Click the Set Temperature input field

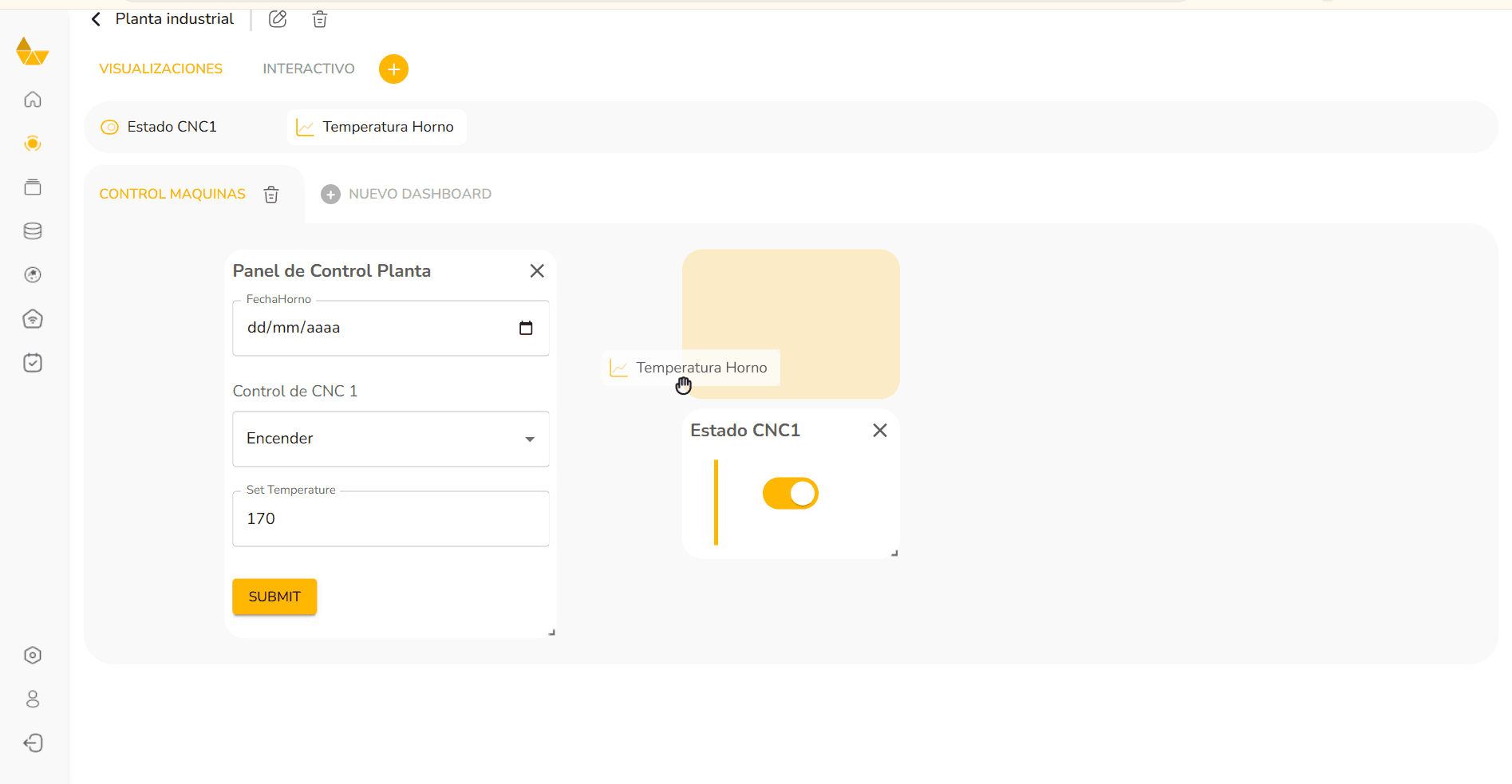(390, 518)
